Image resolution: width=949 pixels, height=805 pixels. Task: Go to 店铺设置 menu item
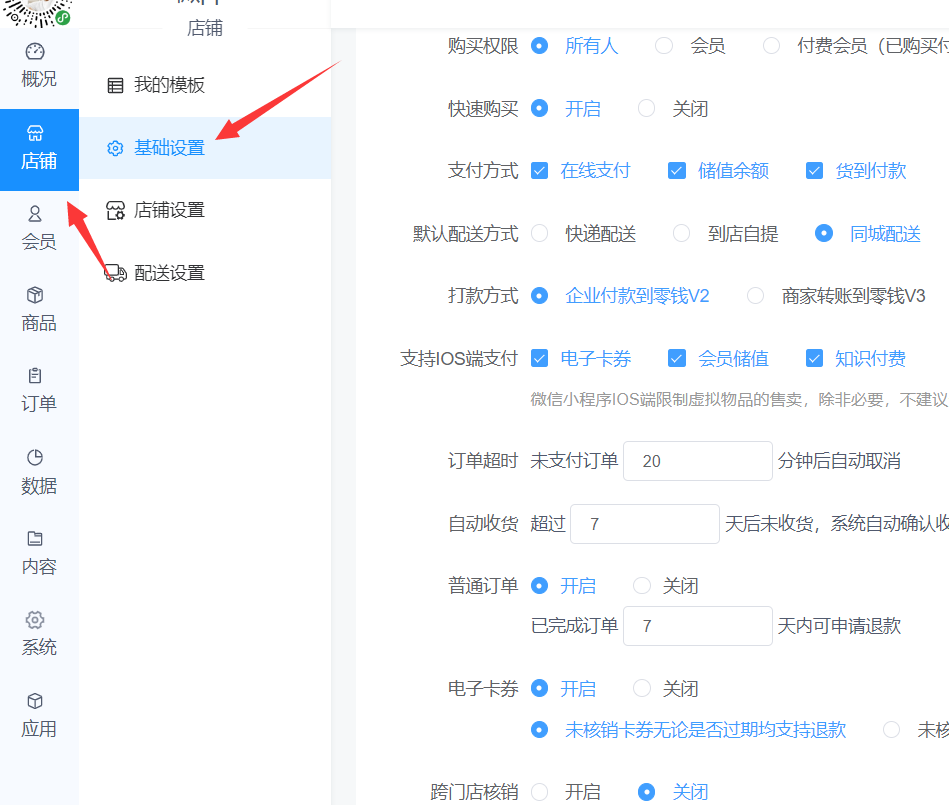click(x=169, y=210)
